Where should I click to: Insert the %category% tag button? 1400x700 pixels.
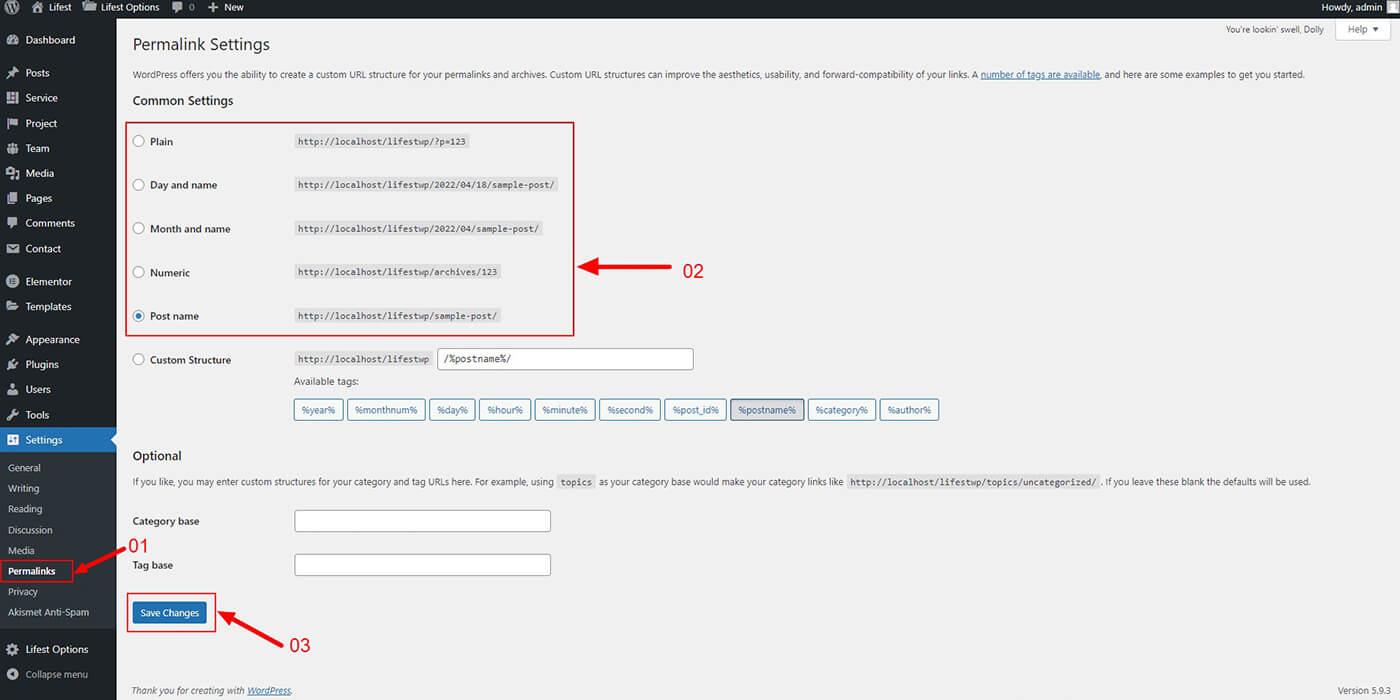842,410
